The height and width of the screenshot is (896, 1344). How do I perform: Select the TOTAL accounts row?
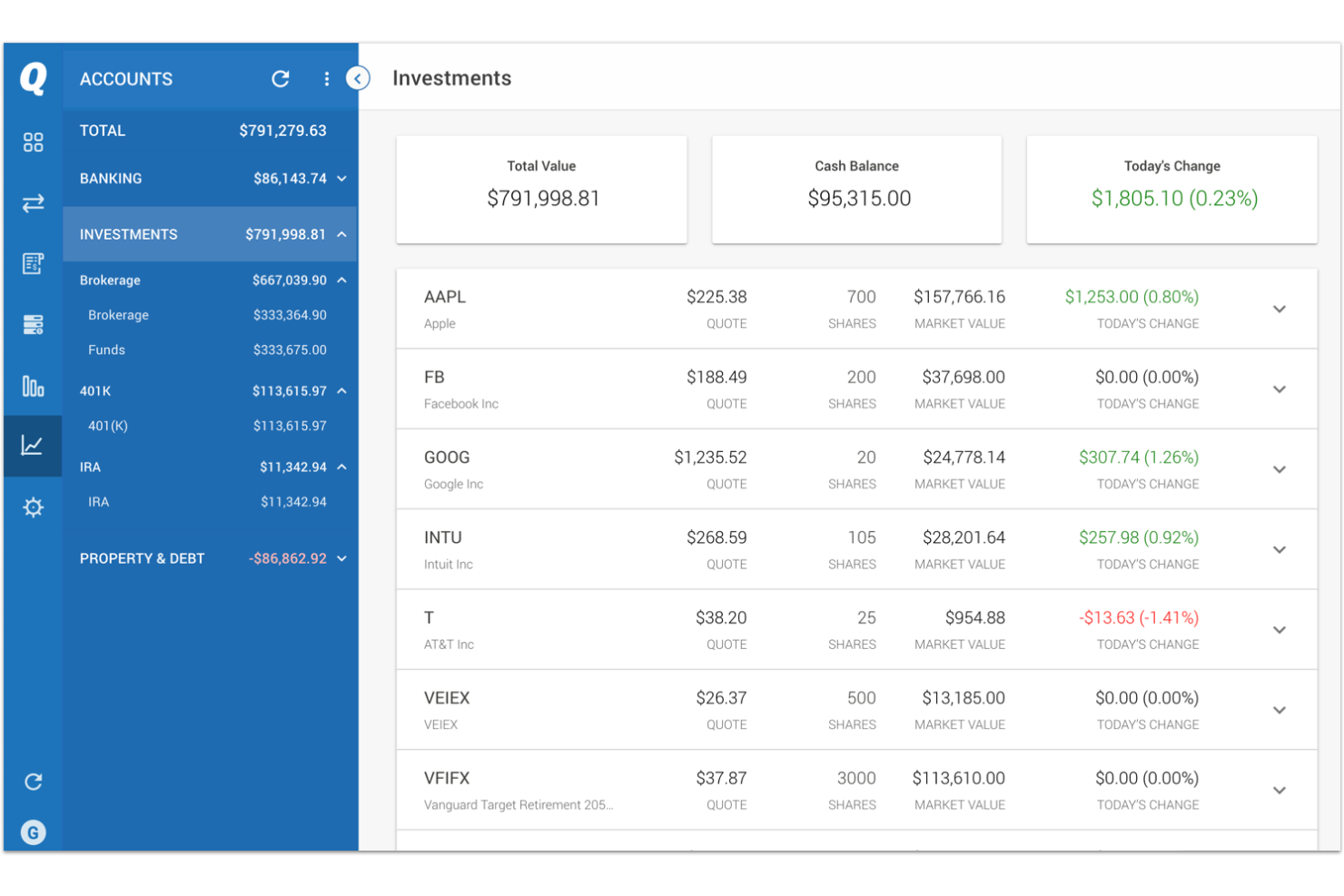click(210, 131)
